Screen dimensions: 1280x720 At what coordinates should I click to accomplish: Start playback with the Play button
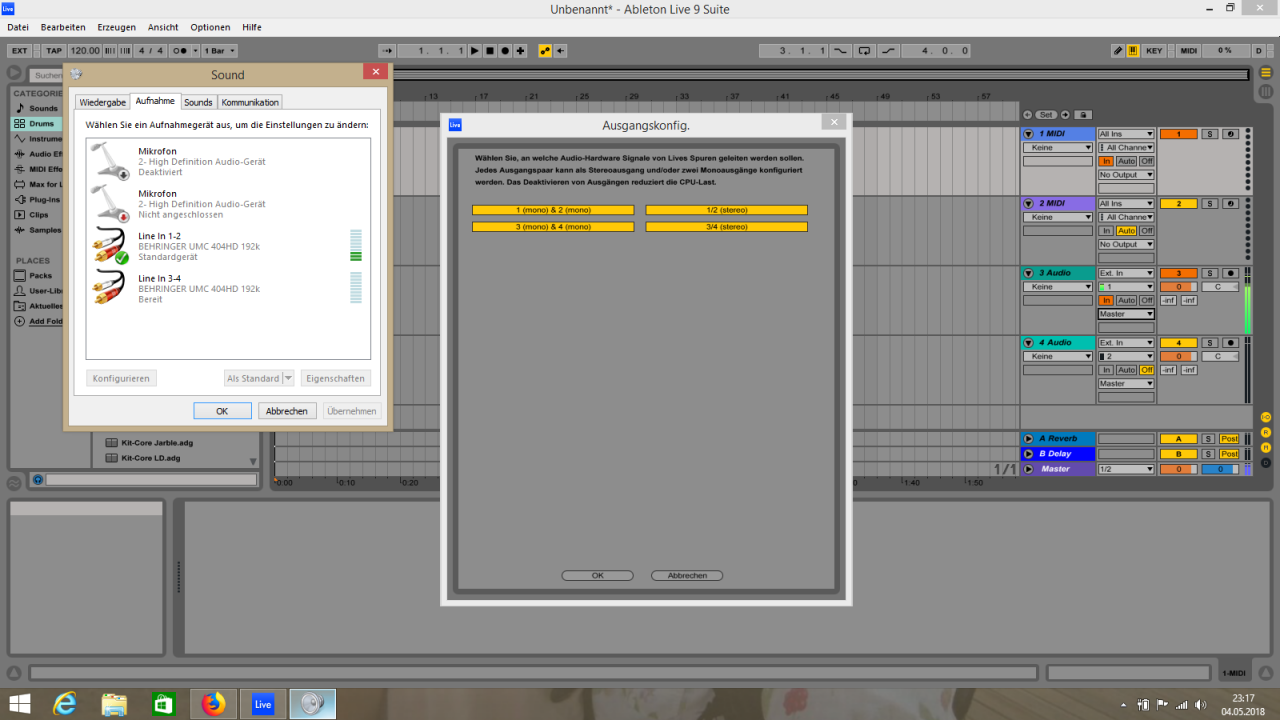pyautogui.click(x=475, y=50)
